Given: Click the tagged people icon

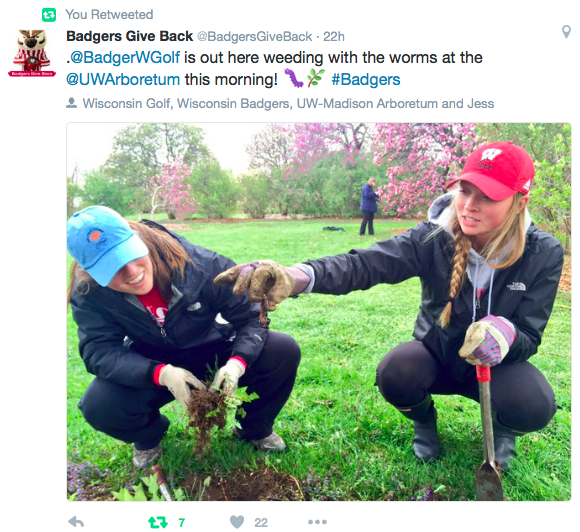Looking at the screenshot, I should [71, 103].
